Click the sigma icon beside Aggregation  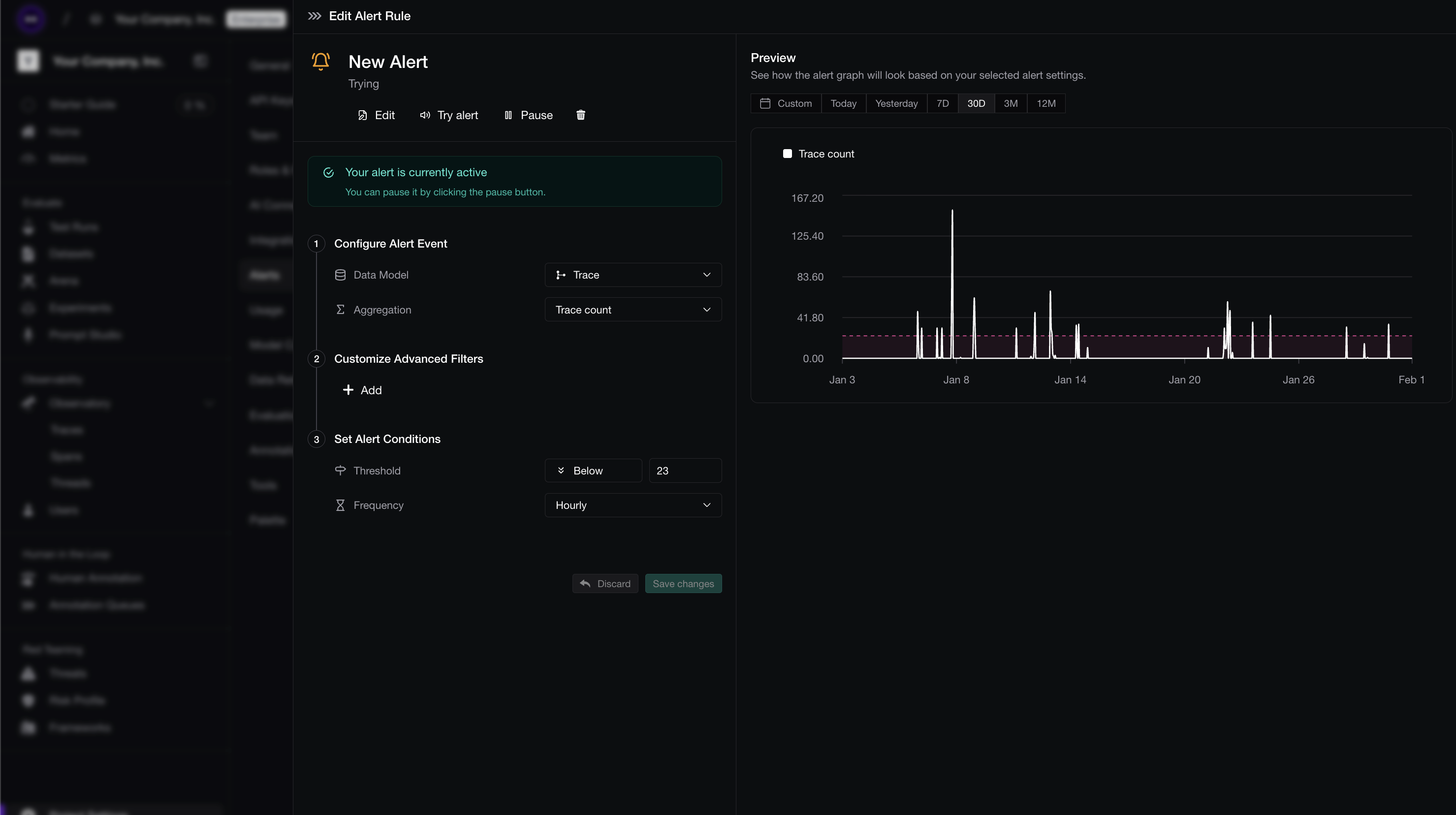[x=340, y=309]
